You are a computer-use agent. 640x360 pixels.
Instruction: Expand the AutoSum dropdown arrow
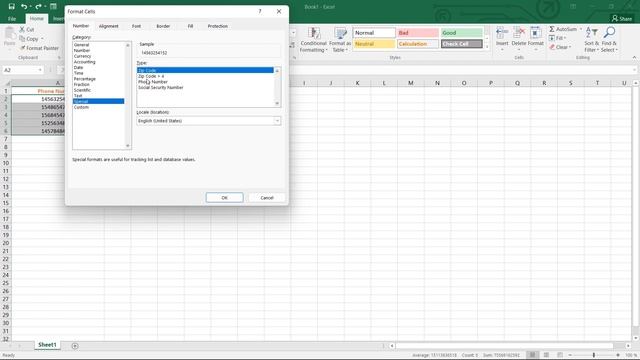[581, 29]
